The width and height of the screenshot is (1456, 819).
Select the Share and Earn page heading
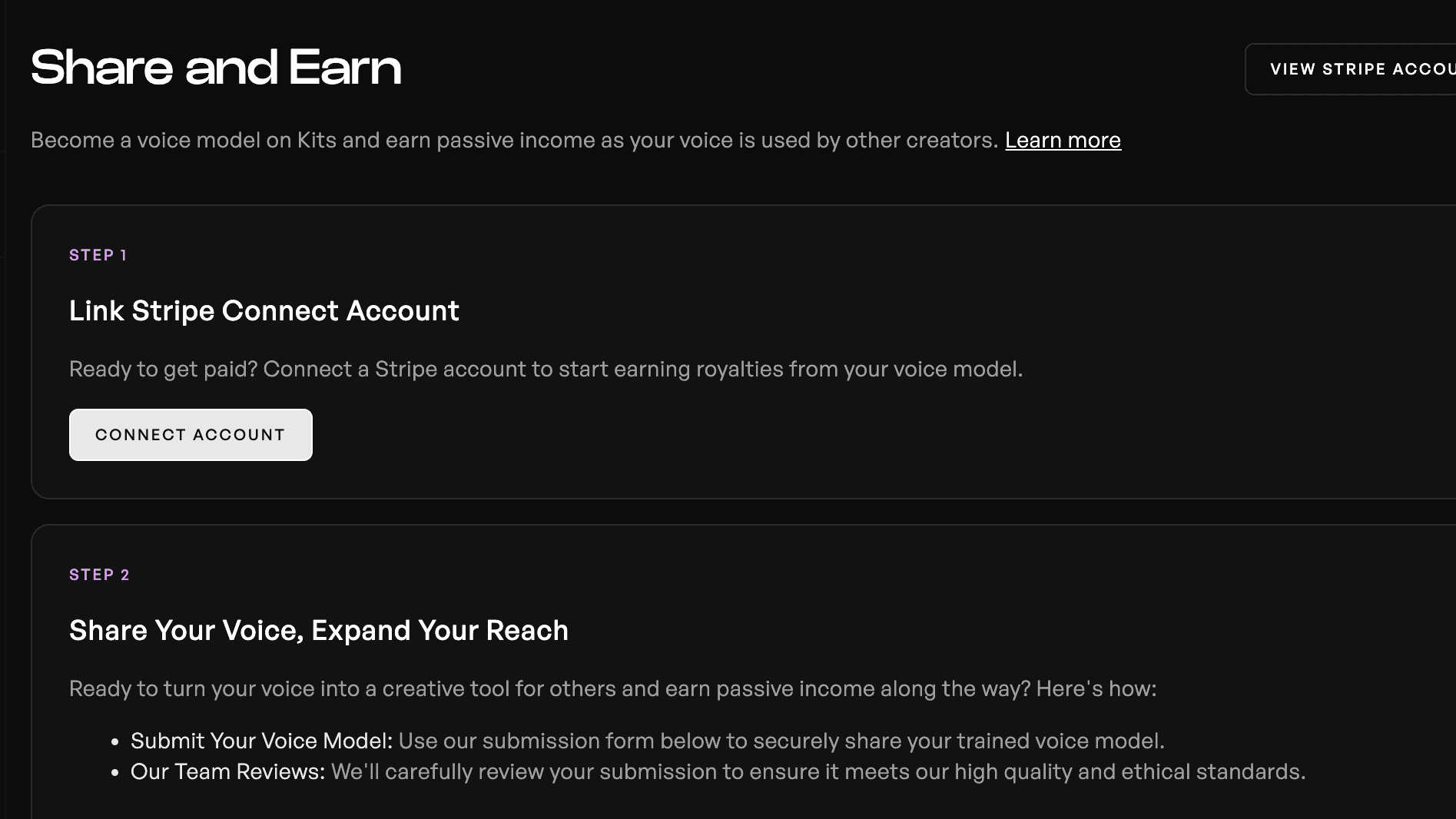pyautogui.click(x=216, y=67)
